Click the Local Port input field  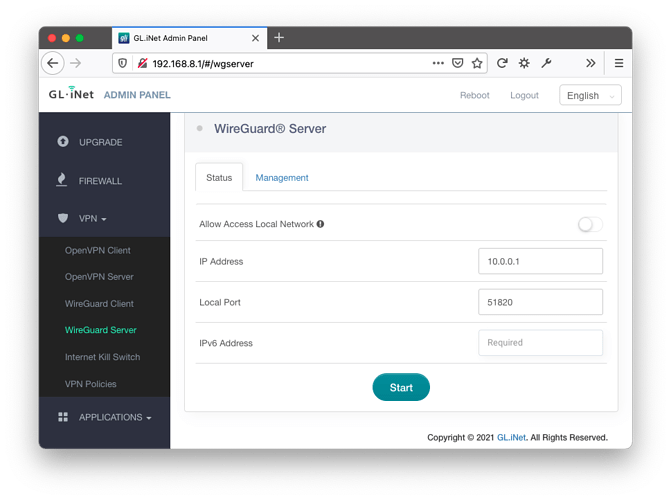[540, 302]
